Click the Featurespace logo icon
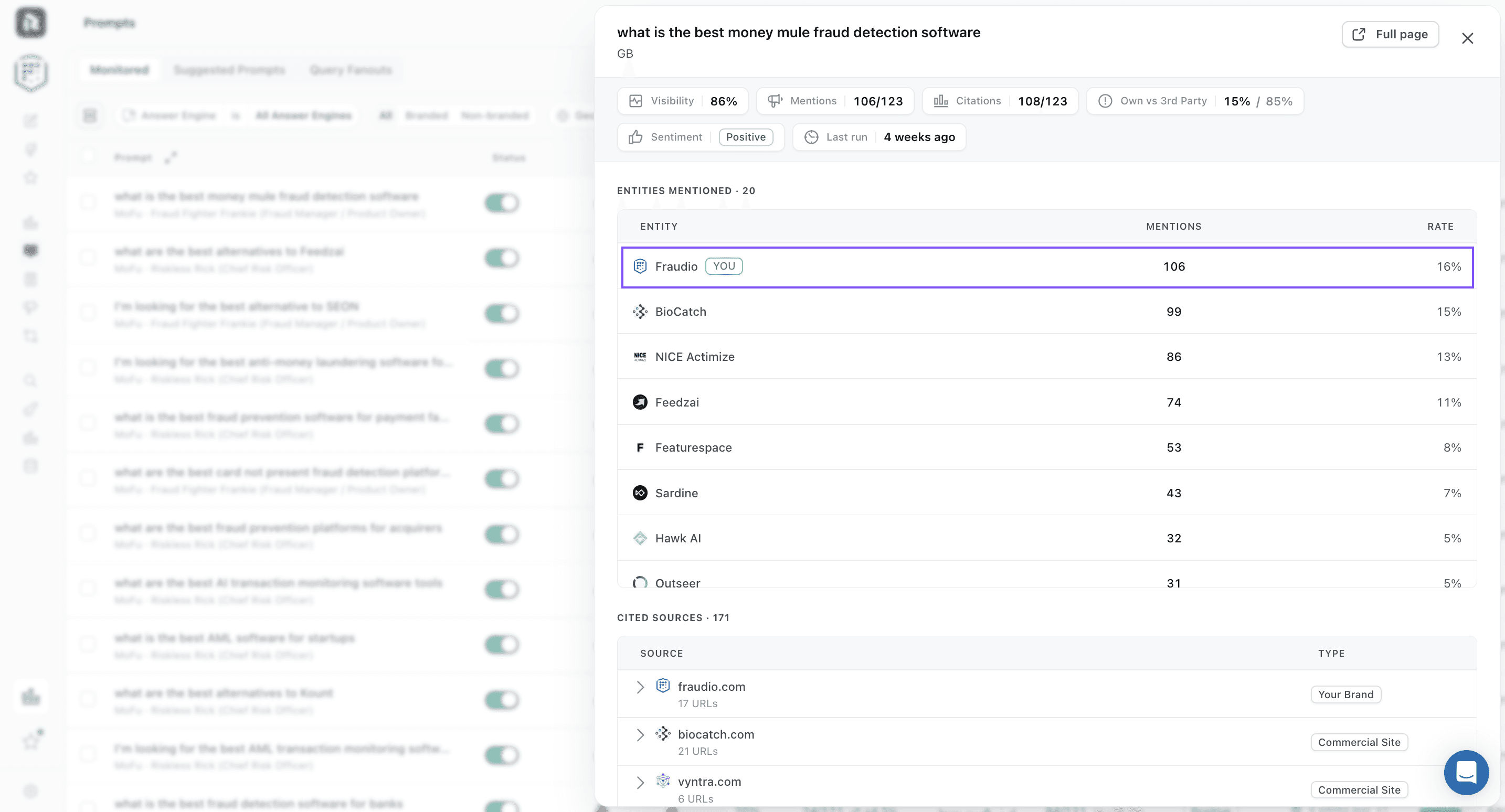This screenshot has width=1505, height=812. (x=640, y=447)
